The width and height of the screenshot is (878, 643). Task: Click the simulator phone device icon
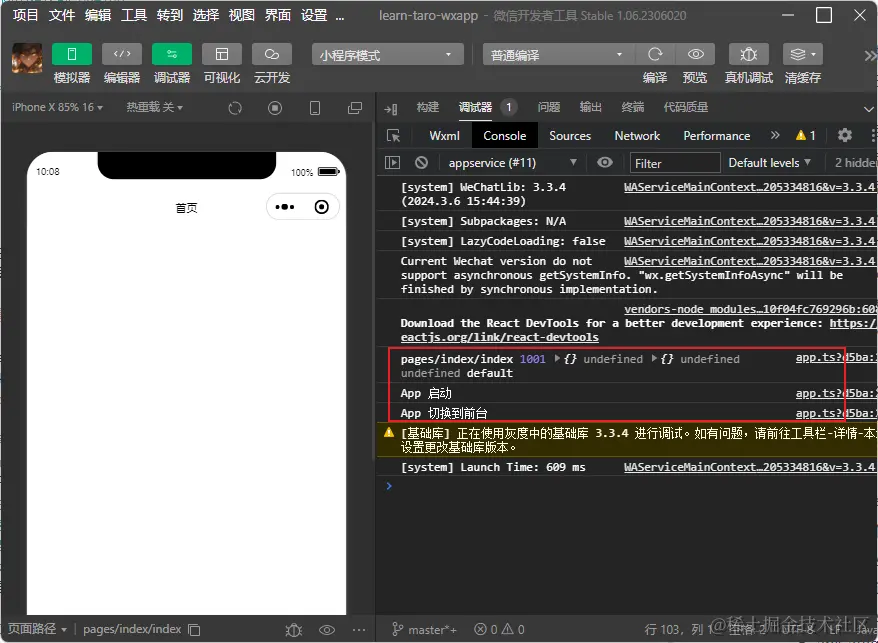(x=315, y=108)
